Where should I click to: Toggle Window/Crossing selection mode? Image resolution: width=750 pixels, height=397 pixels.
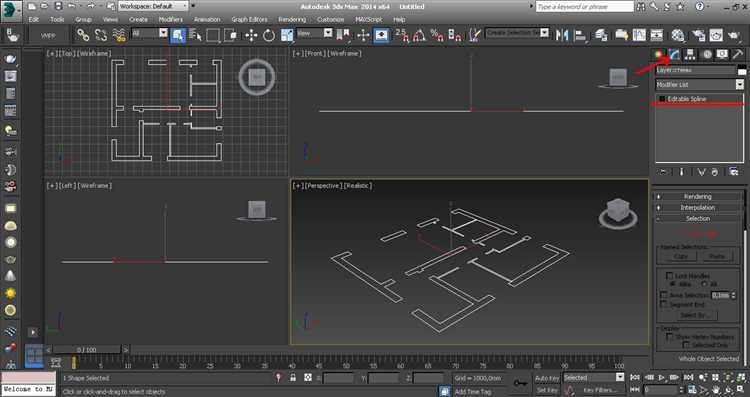click(x=231, y=35)
